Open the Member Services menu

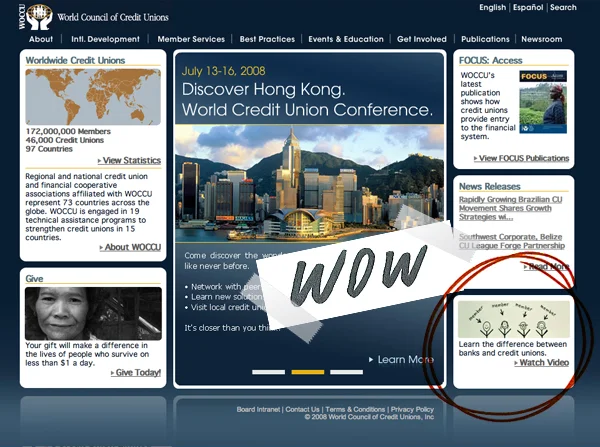coord(191,39)
